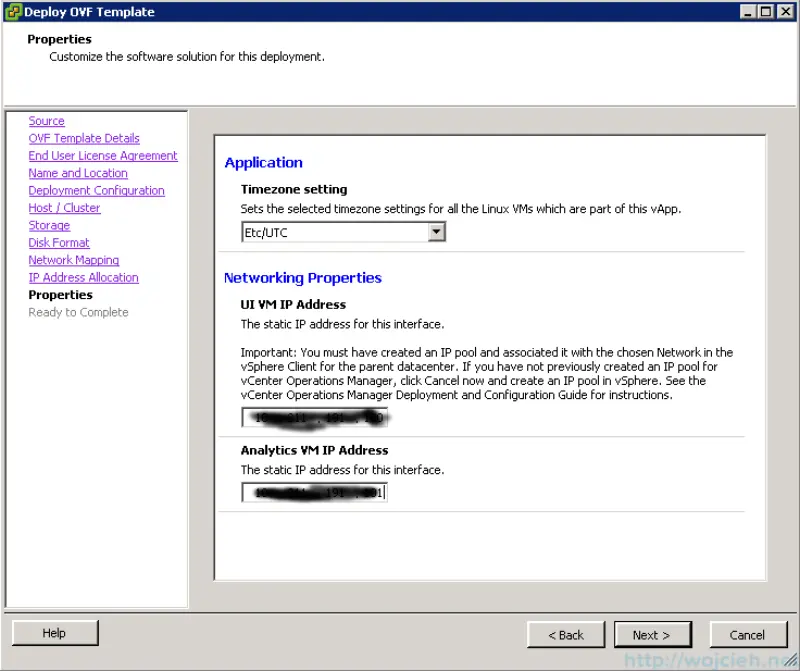The height and width of the screenshot is (671, 800).
Task: Open the Storage step
Action: pyautogui.click(x=49, y=225)
